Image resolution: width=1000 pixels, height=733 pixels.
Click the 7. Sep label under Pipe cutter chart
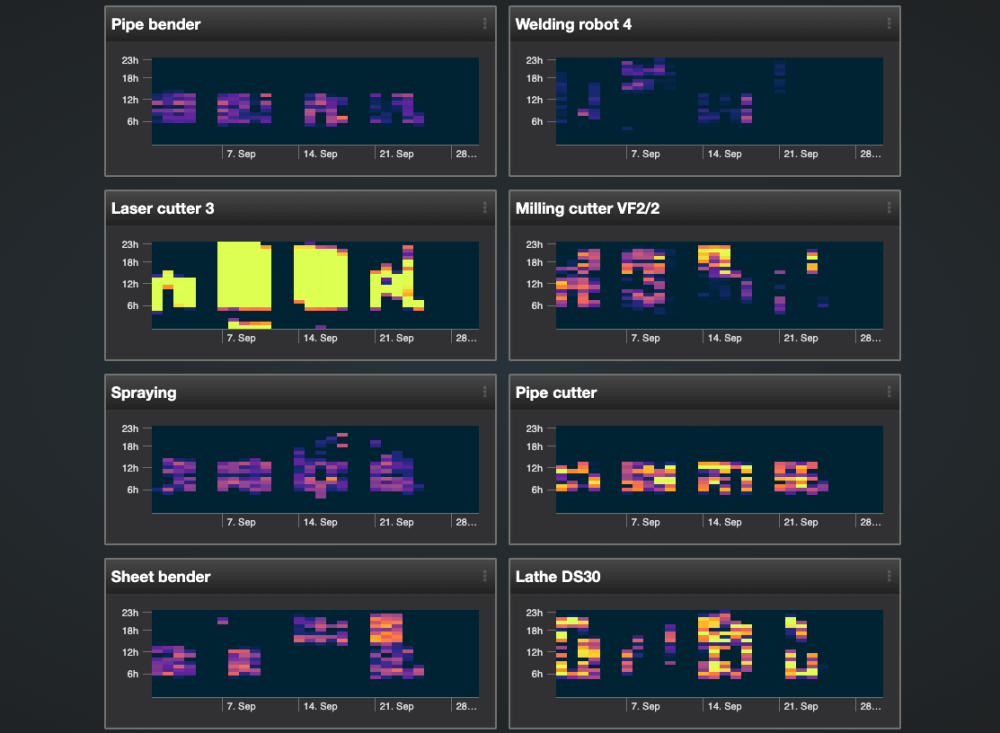(x=644, y=522)
